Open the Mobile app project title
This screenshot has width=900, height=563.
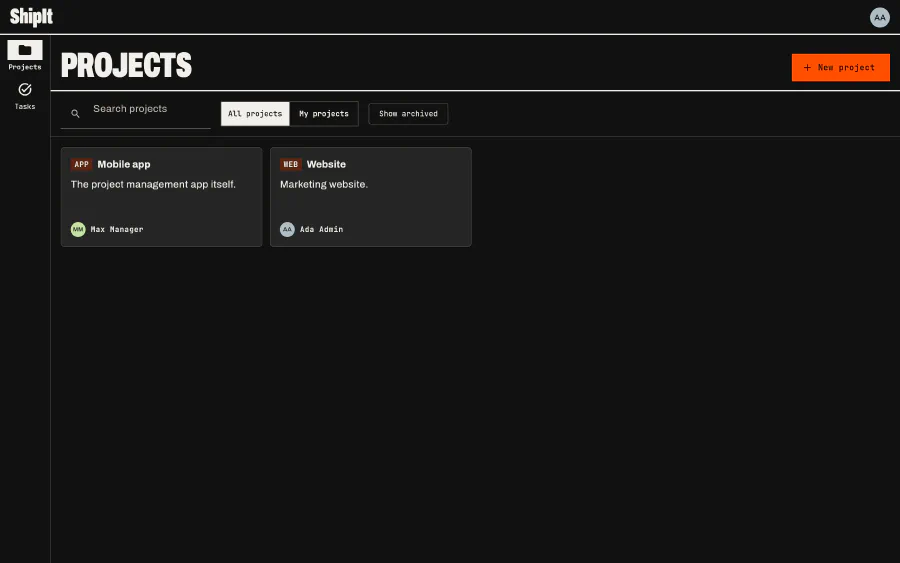click(x=124, y=164)
